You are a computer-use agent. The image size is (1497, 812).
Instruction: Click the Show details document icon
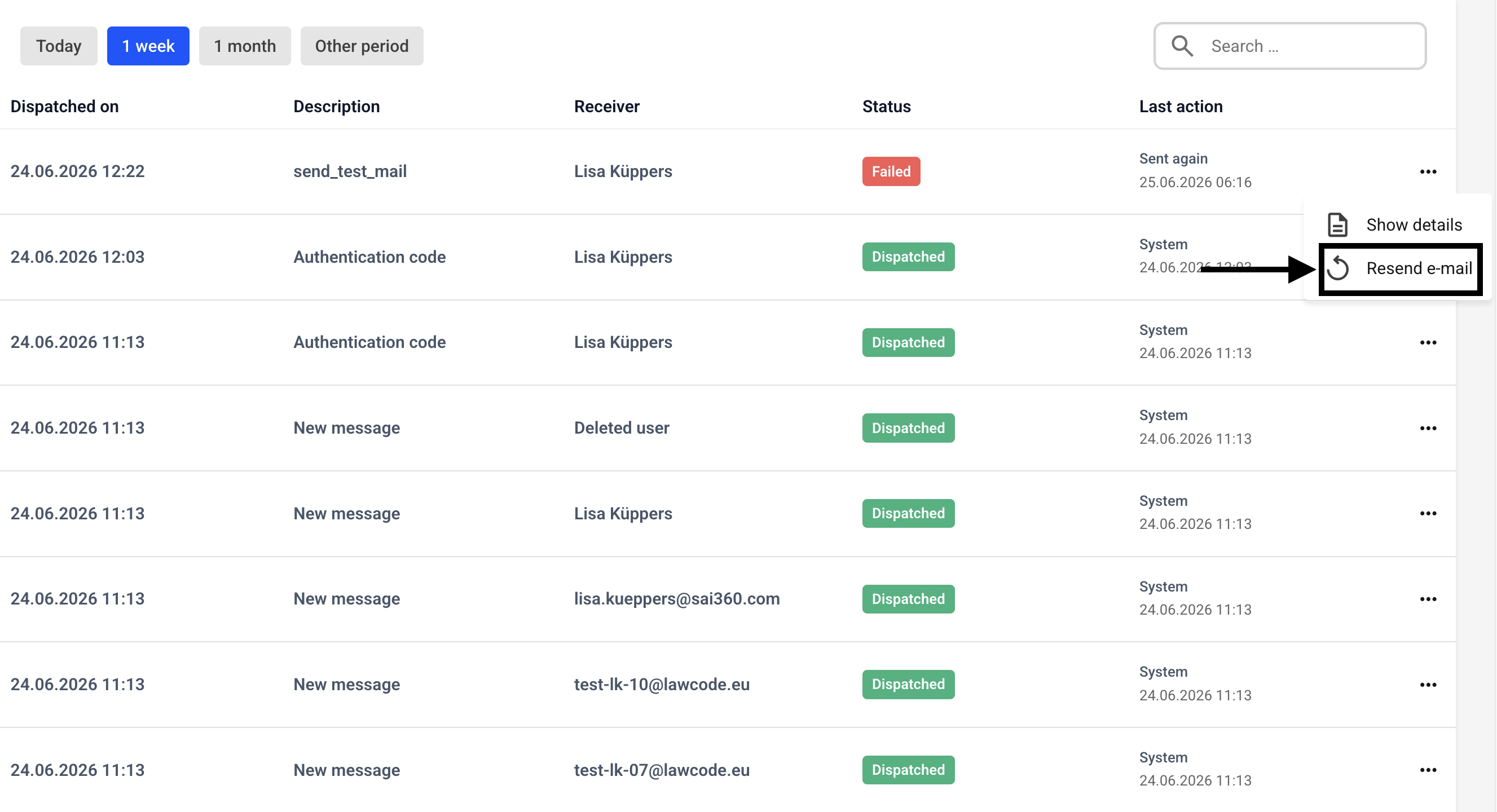1337,225
